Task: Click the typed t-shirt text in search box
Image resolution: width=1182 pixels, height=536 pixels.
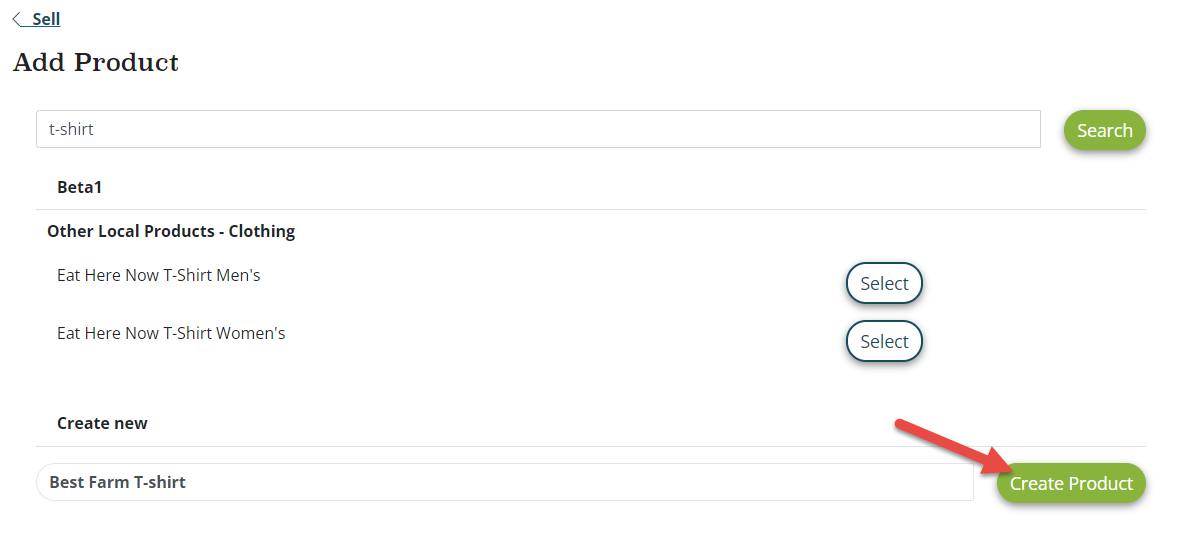Action: 71,129
